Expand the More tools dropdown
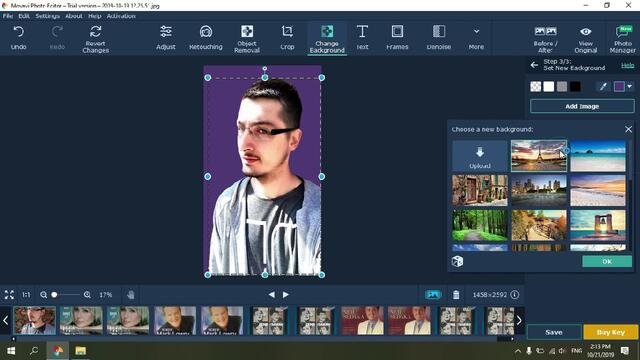The width and height of the screenshot is (640, 360). 476,38
